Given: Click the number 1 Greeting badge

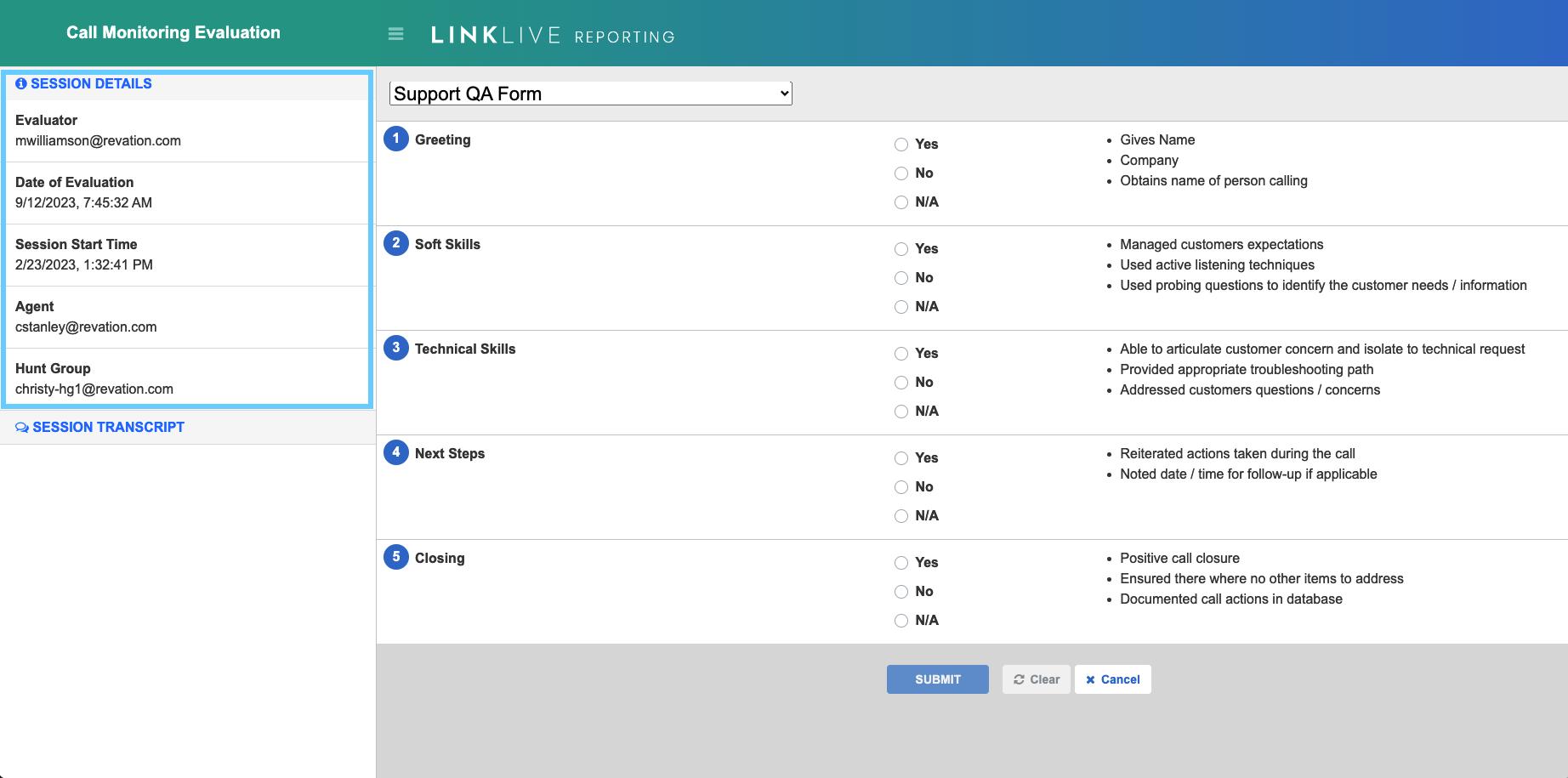Looking at the screenshot, I should [395, 139].
